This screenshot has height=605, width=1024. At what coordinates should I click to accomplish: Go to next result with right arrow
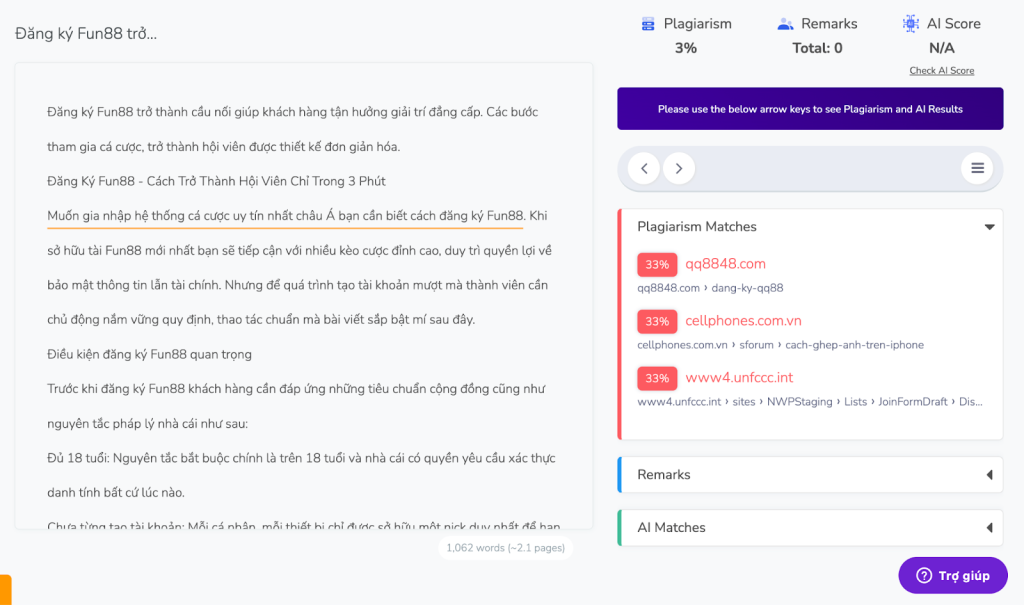(x=679, y=169)
